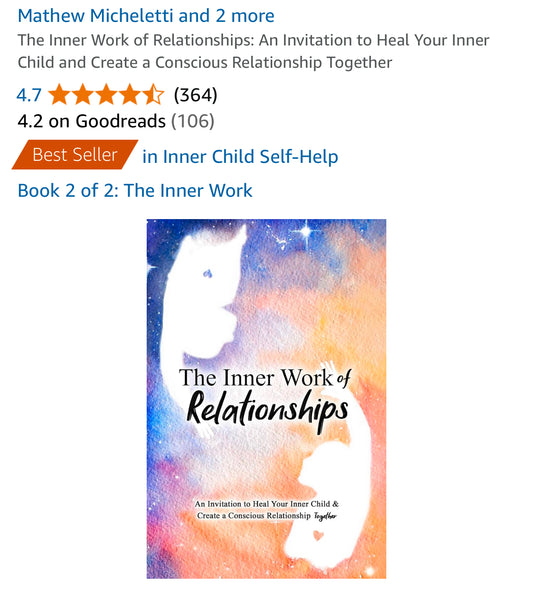Open the Mathew Micheletti author link
Image resolution: width=533 pixels, height=606 pixels.
[95, 16]
